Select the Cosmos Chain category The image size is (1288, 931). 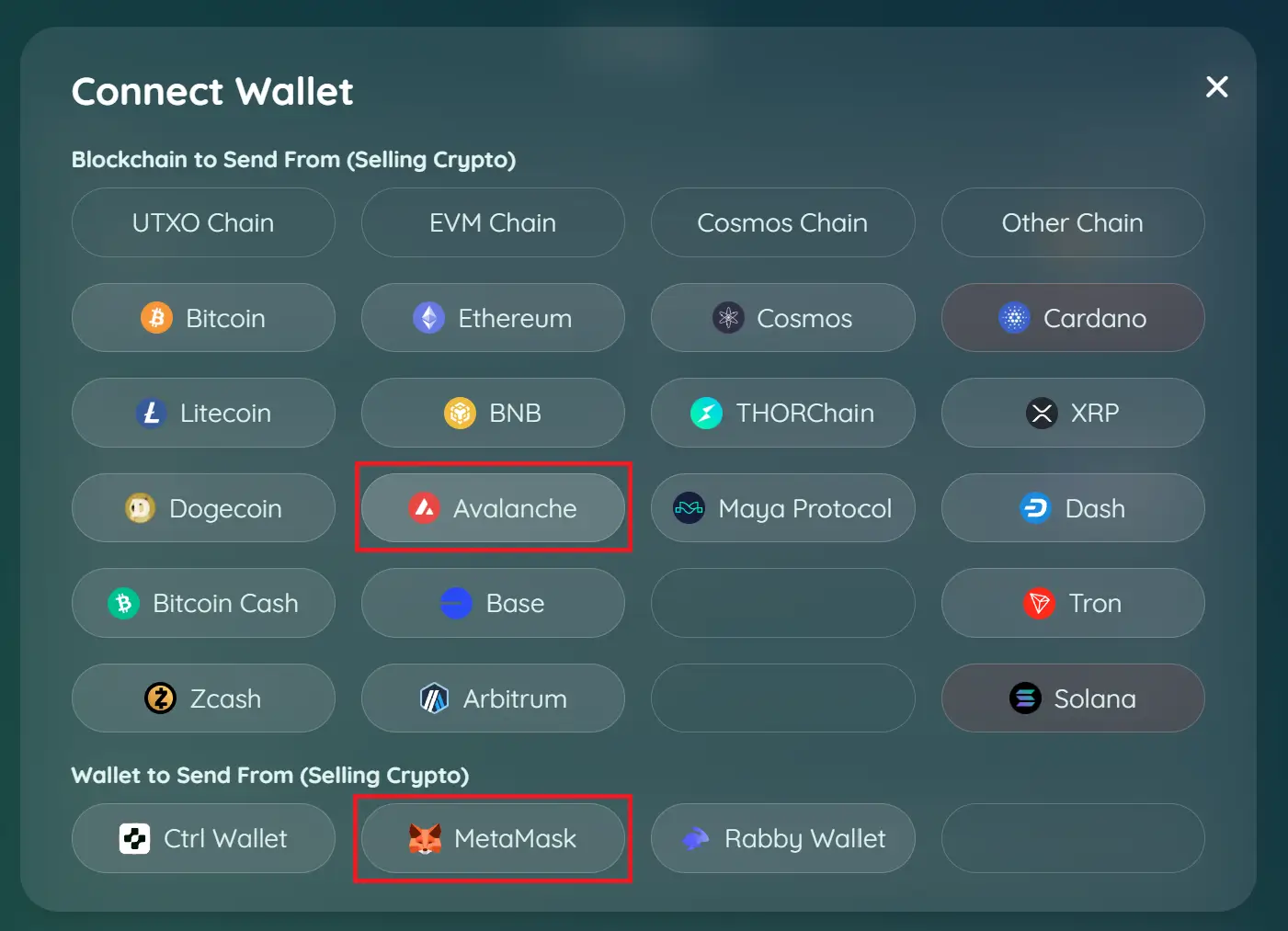point(782,222)
